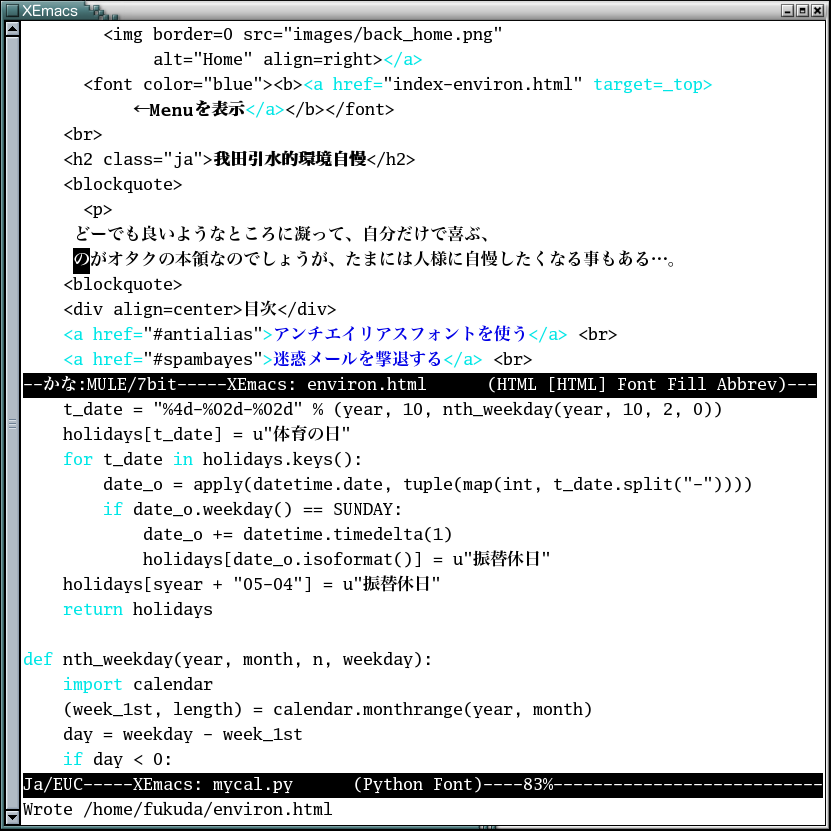Click the 'index-environ.html' href value

click(482, 85)
